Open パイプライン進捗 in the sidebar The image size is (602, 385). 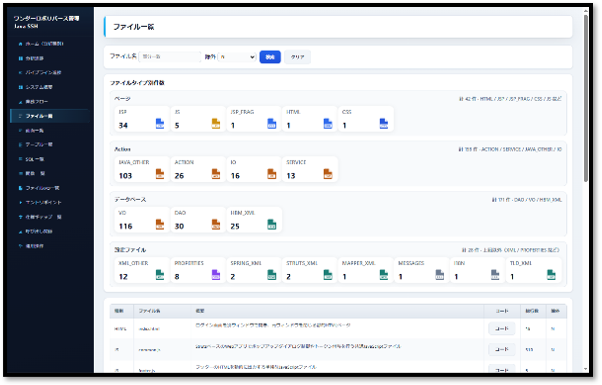(50, 73)
